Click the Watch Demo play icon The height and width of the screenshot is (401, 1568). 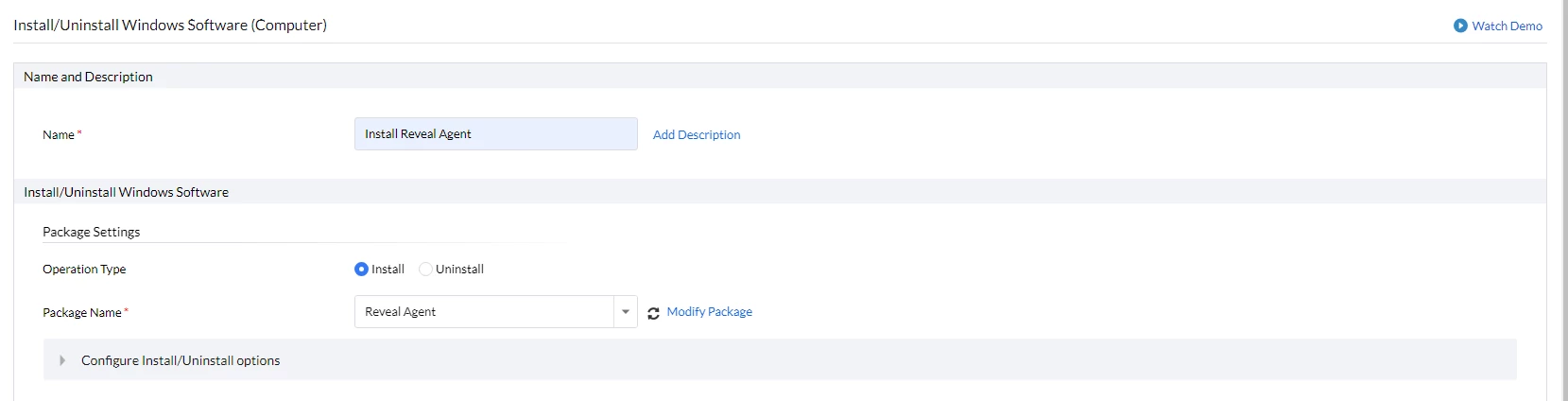click(1460, 26)
